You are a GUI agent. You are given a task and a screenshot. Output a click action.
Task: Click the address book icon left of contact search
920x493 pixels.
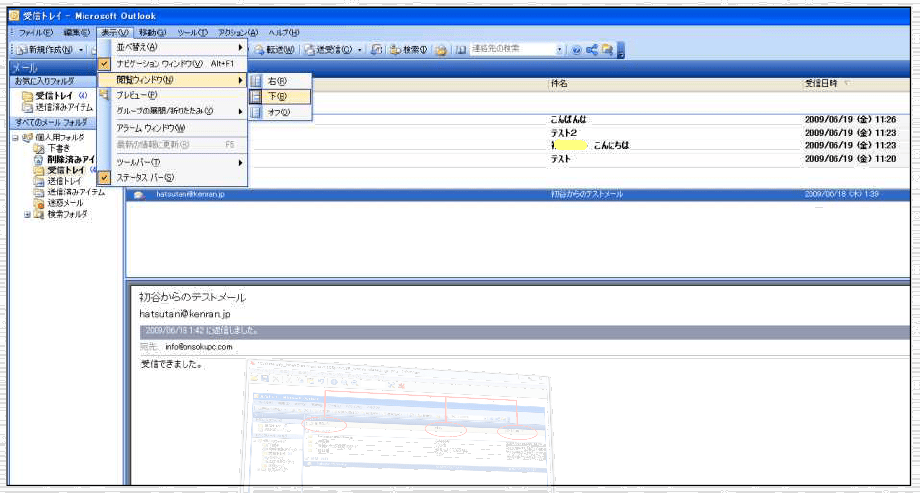tap(461, 50)
